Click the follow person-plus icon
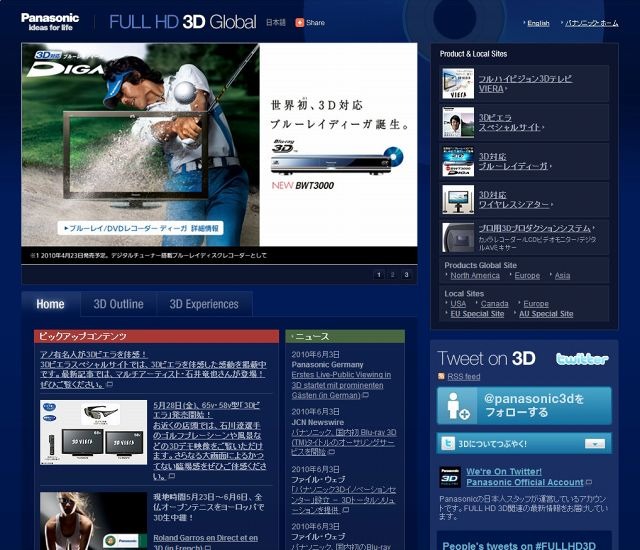Viewport: 640px width, 550px height. [x=457, y=406]
